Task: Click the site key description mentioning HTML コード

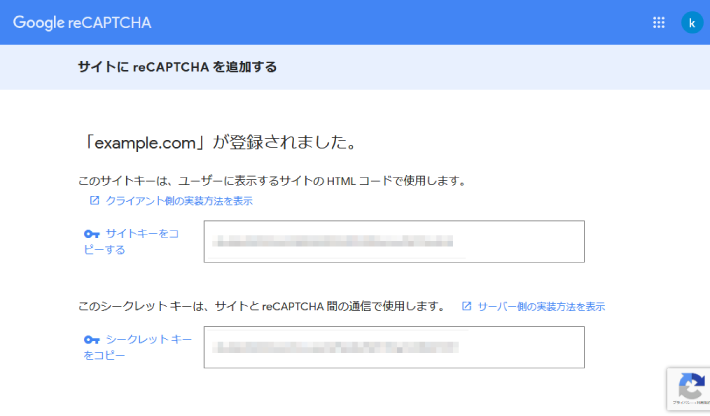Action: point(273,181)
